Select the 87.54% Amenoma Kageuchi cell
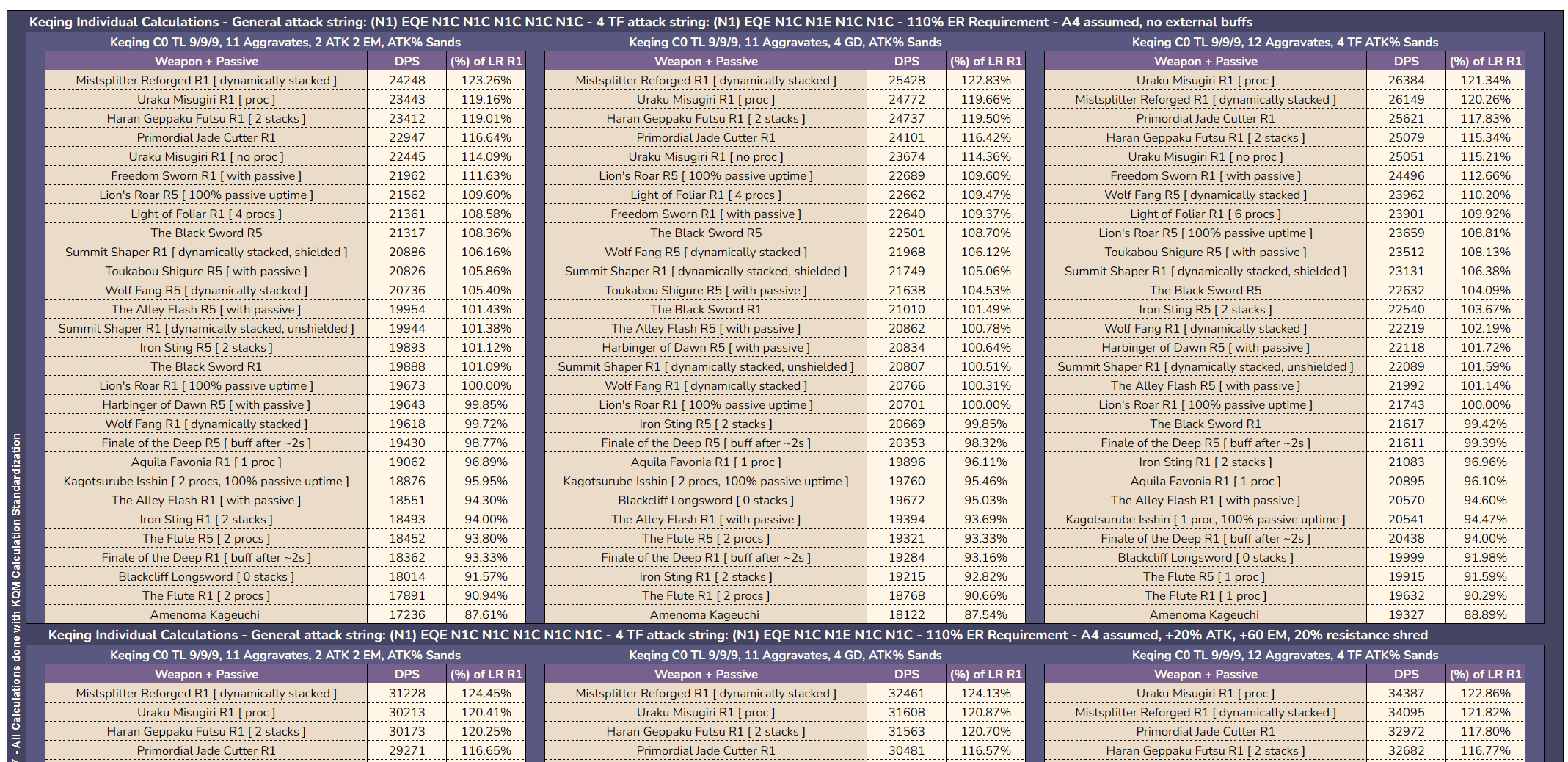Viewport: 1568px width, 762px height. click(x=985, y=614)
